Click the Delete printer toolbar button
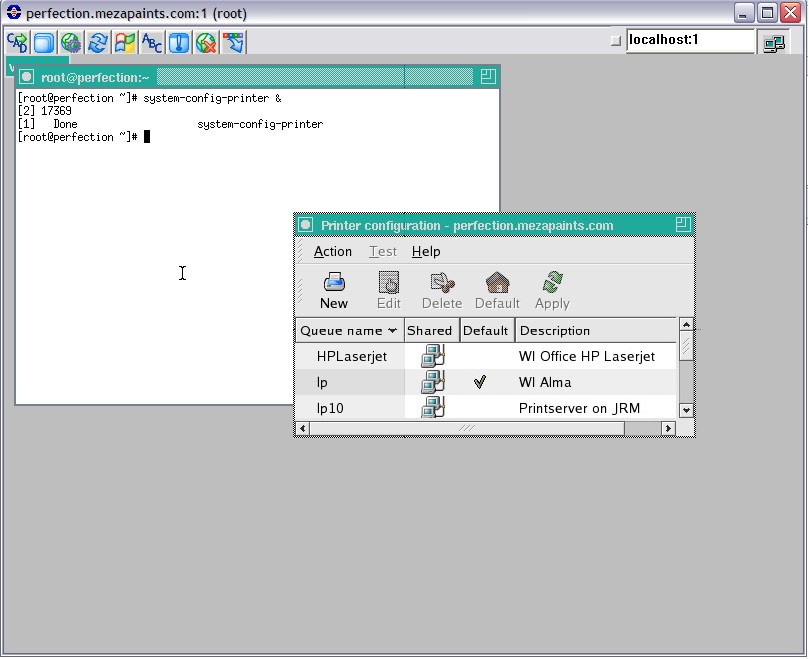This screenshot has height=659, width=809. coord(442,291)
